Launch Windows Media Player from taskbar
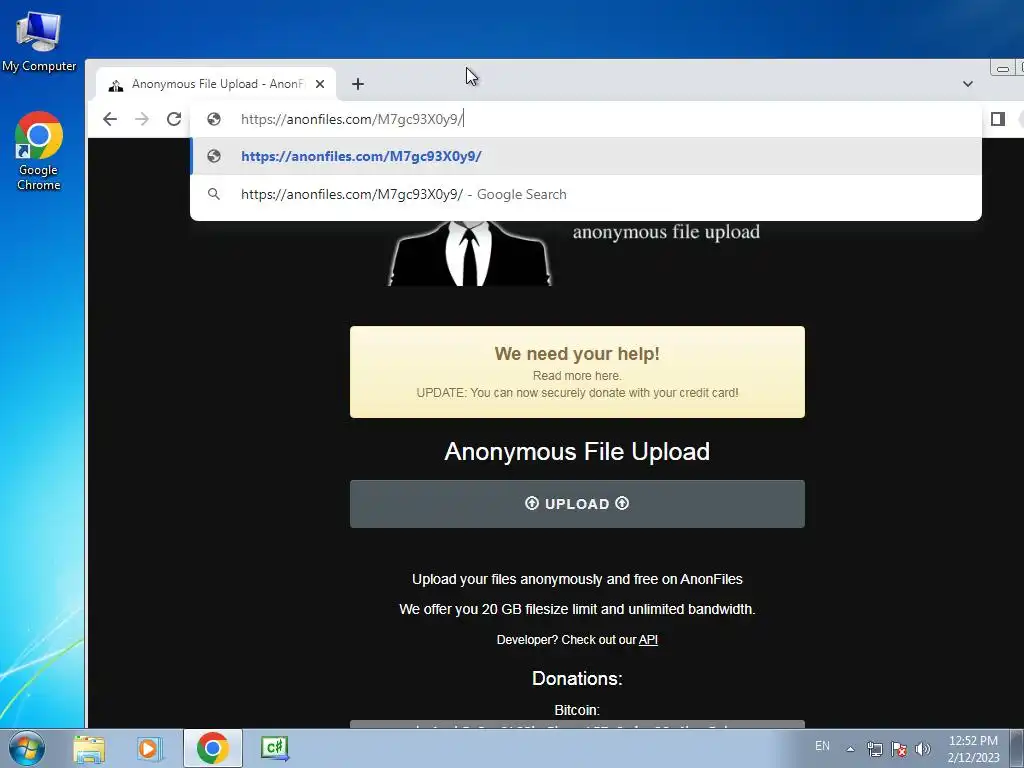This screenshot has width=1024, height=768. click(x=149, y=748)
